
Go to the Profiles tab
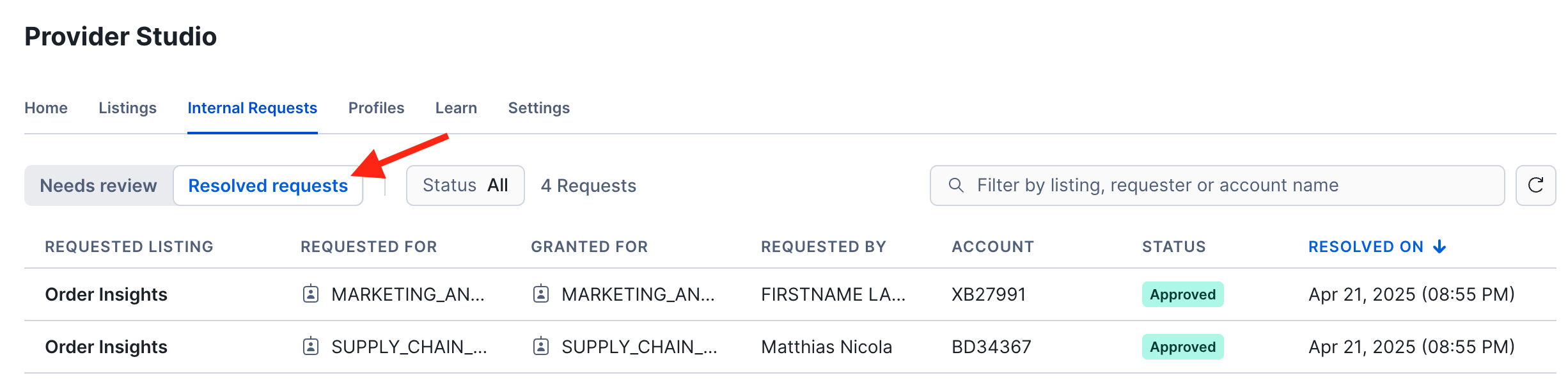point(376,108)
